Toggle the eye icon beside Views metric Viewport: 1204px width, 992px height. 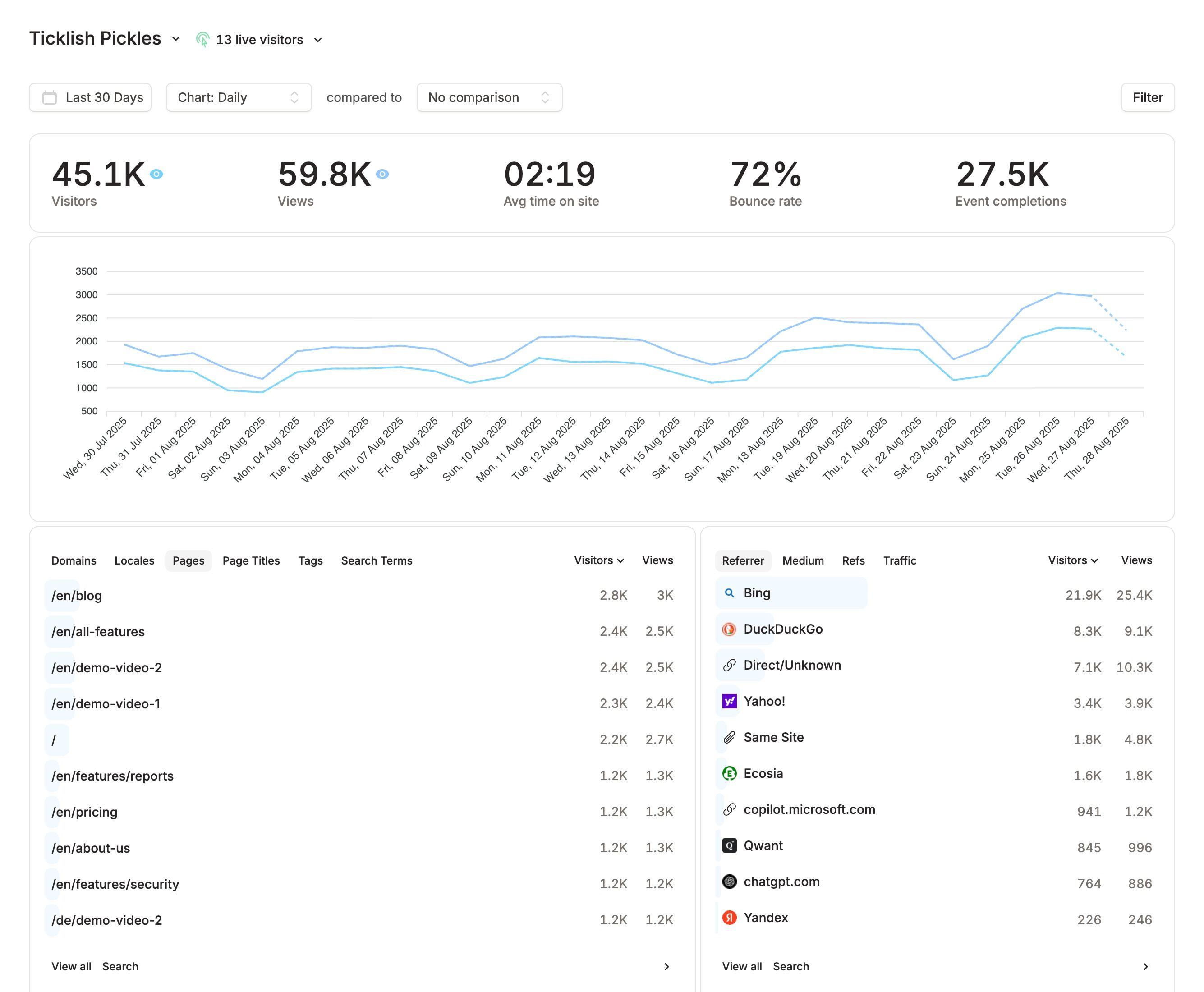381,173
